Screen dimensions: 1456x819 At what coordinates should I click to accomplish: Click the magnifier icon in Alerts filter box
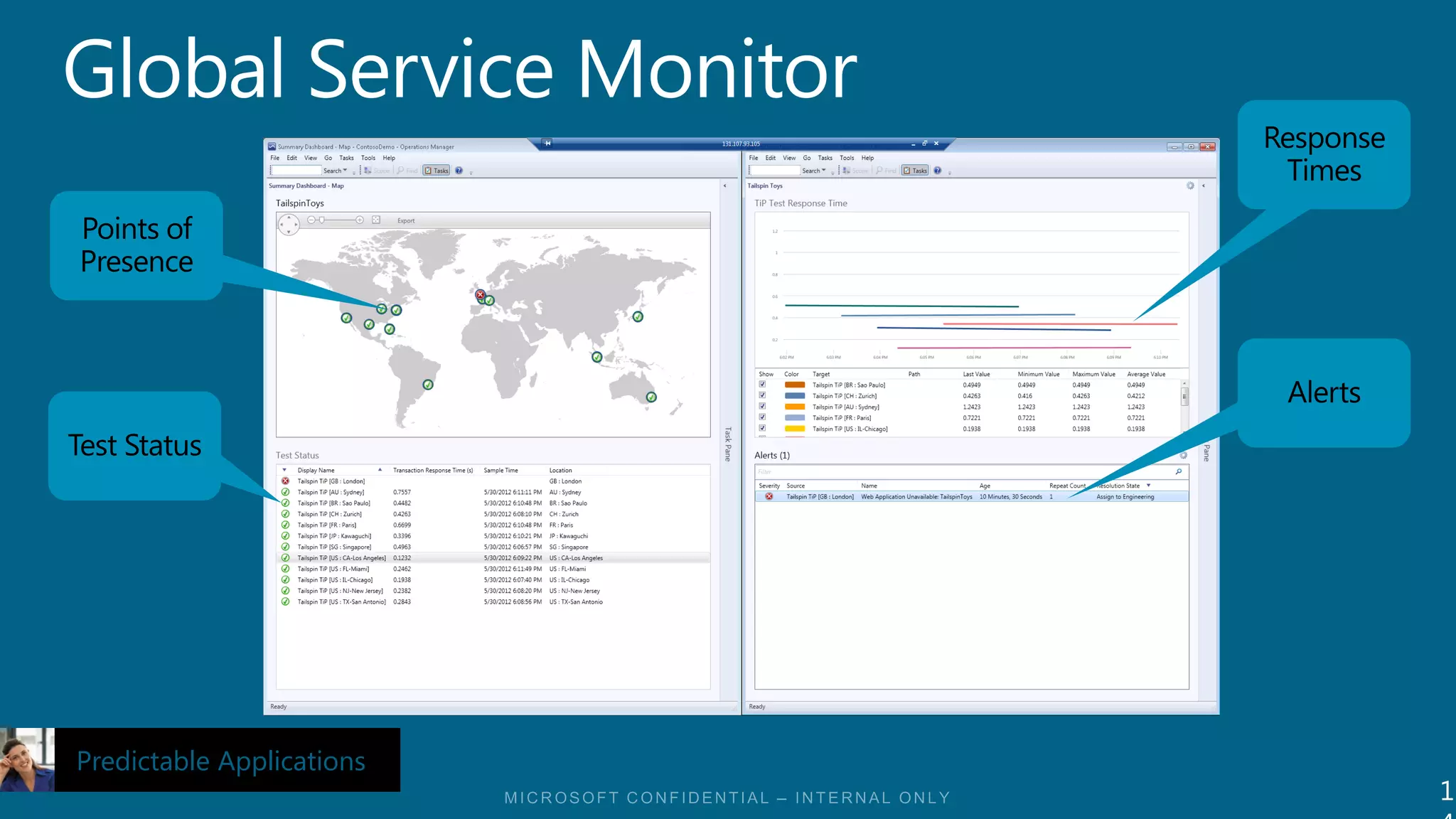point(1179,471)
